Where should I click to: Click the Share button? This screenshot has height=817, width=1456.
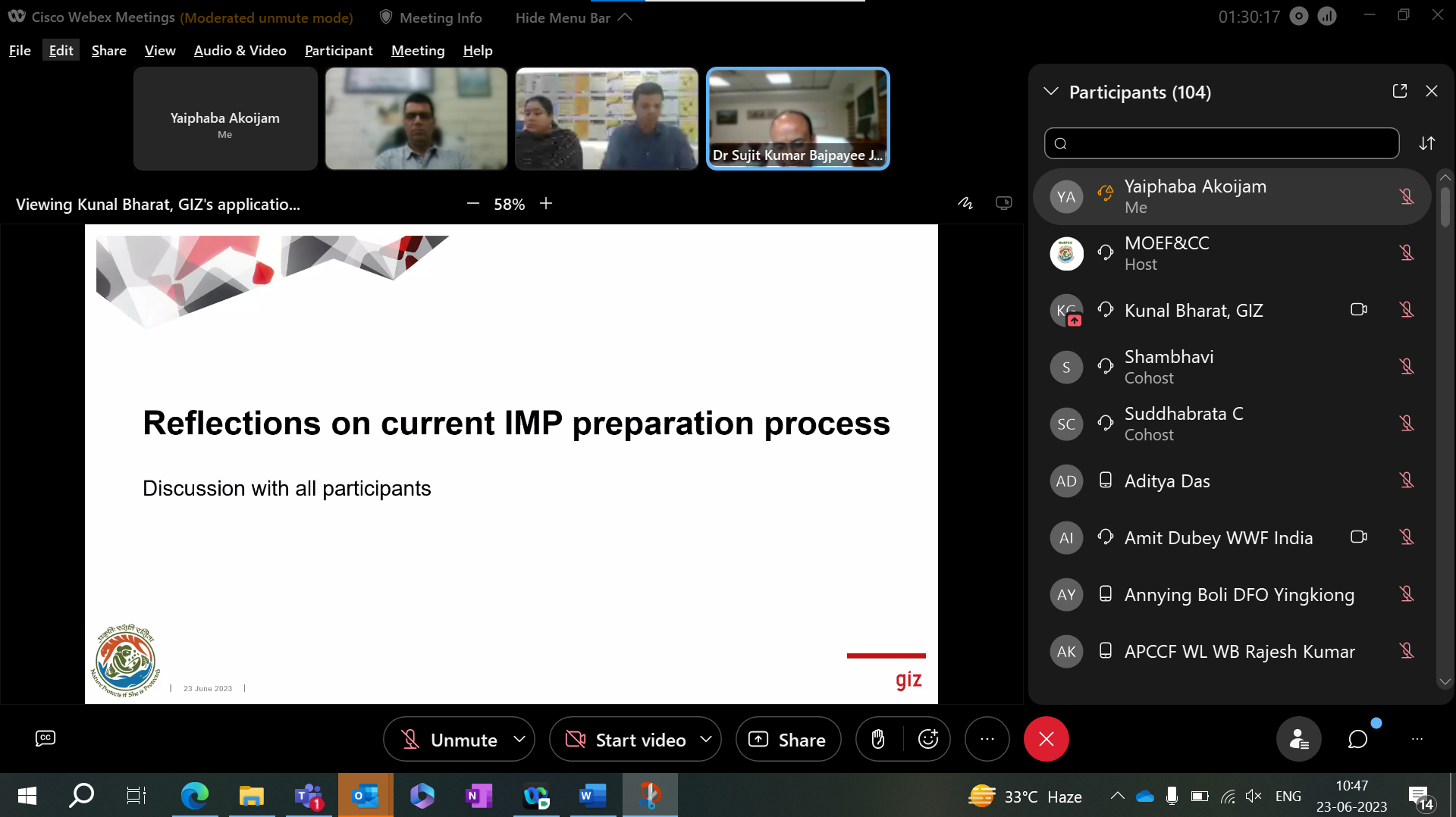788,739
